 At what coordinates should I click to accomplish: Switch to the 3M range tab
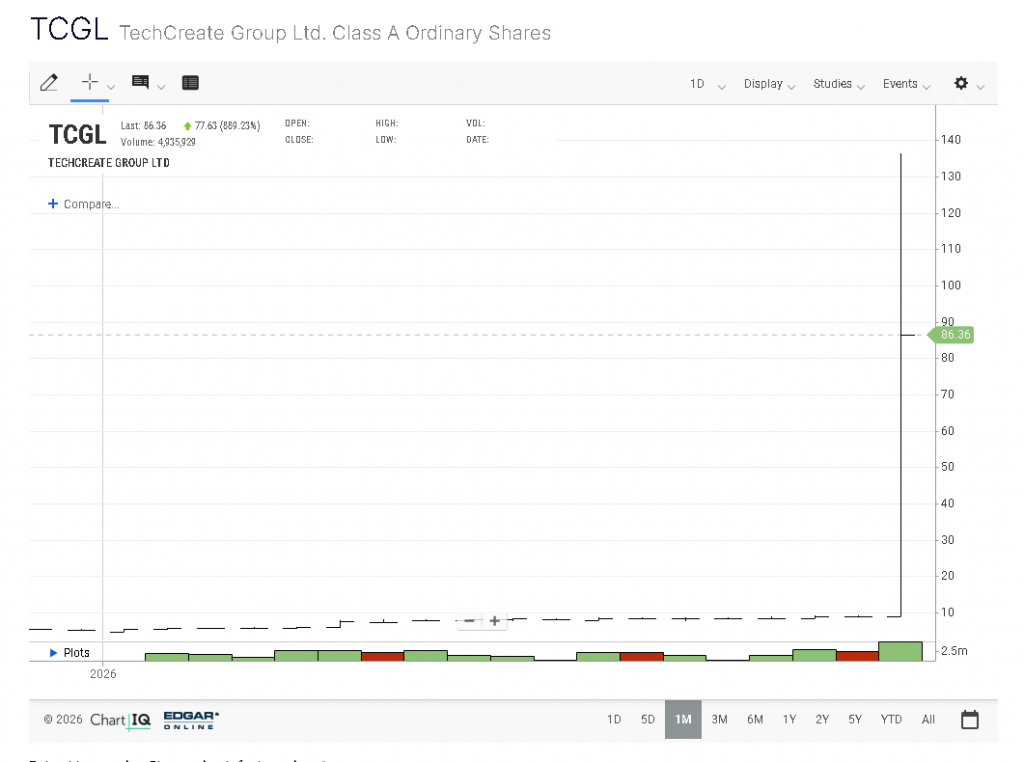[719, 719]
